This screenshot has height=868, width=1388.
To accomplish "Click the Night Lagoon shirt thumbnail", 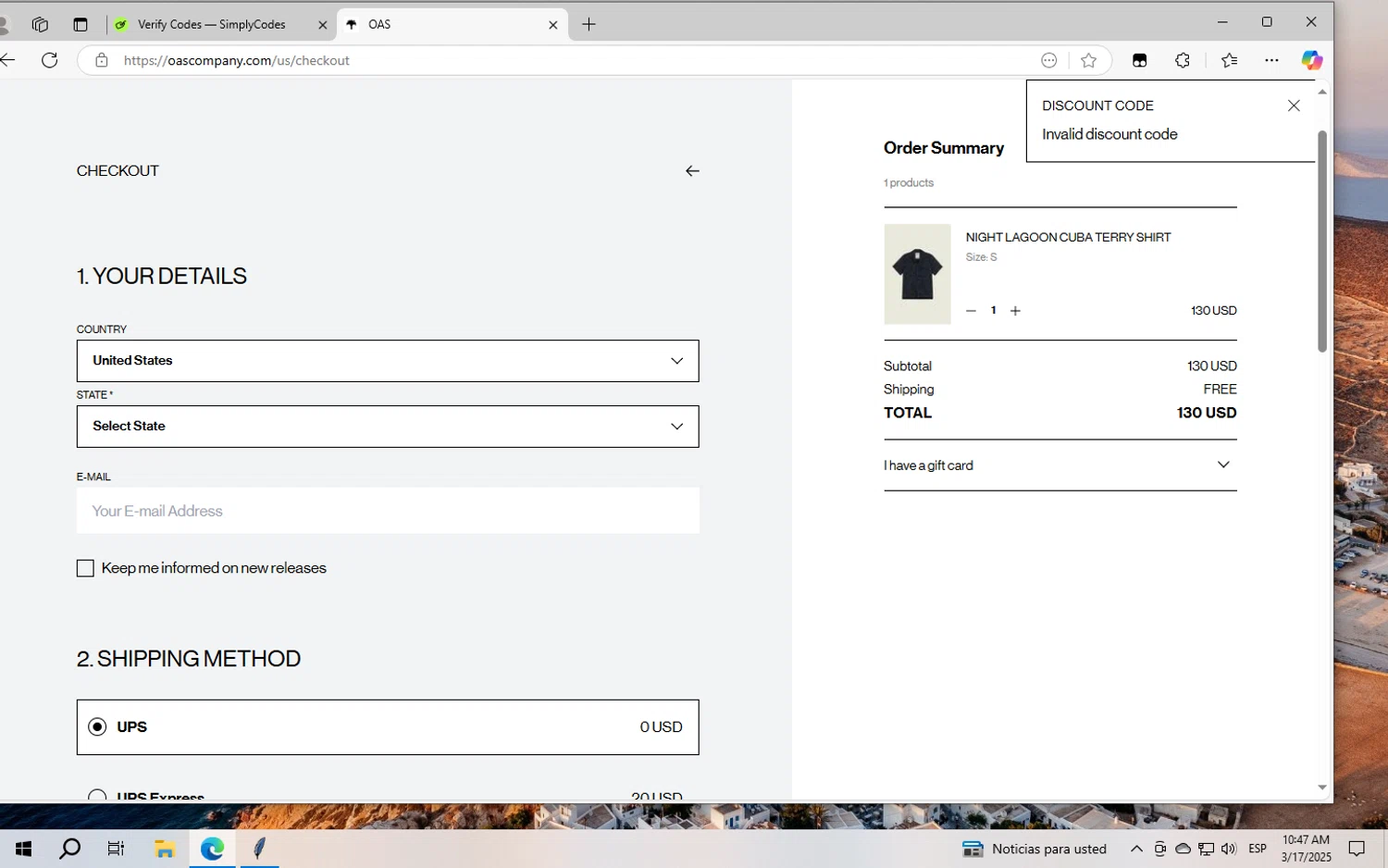I will [x=917, y=274].
